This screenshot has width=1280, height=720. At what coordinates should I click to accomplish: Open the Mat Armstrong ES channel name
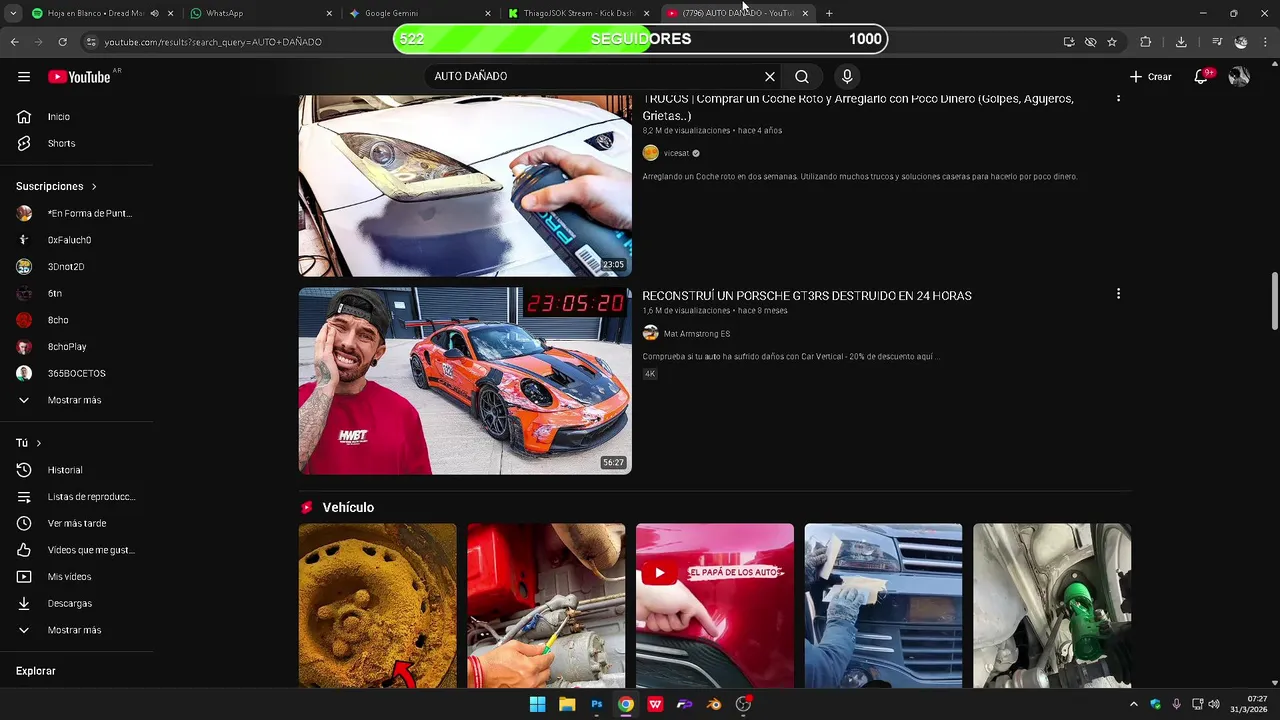[697, 334]
